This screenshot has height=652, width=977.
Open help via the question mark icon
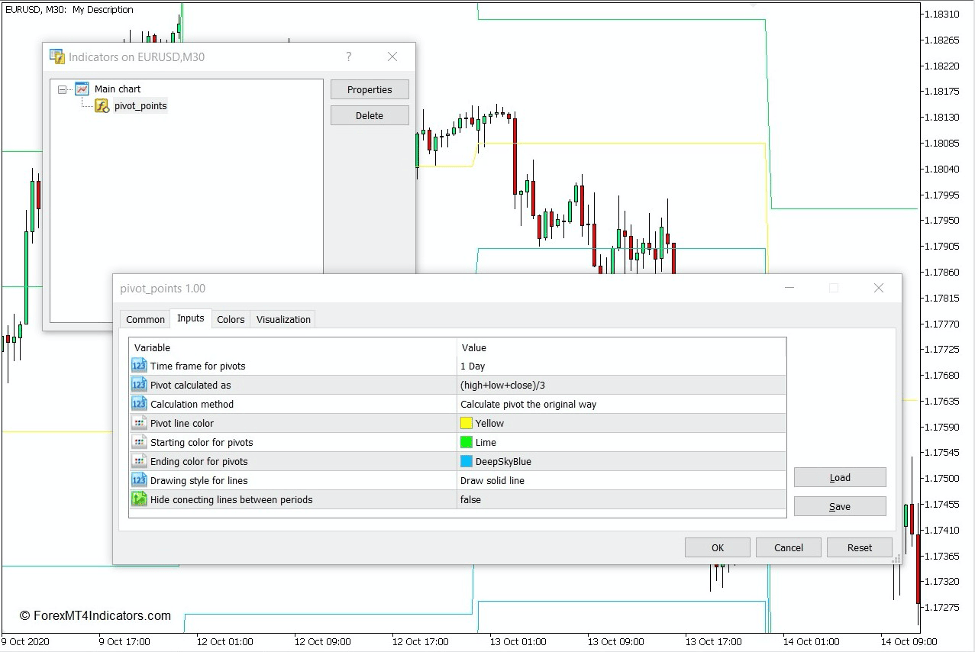point(348,57)
